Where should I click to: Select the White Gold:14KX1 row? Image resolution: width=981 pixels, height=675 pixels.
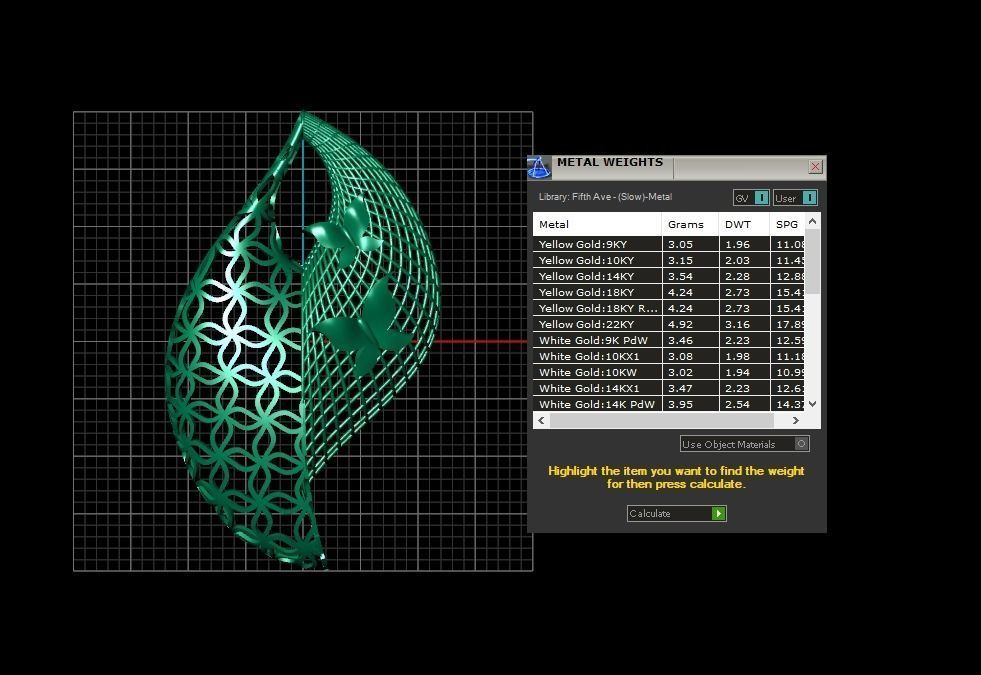(x=669, y=388)
